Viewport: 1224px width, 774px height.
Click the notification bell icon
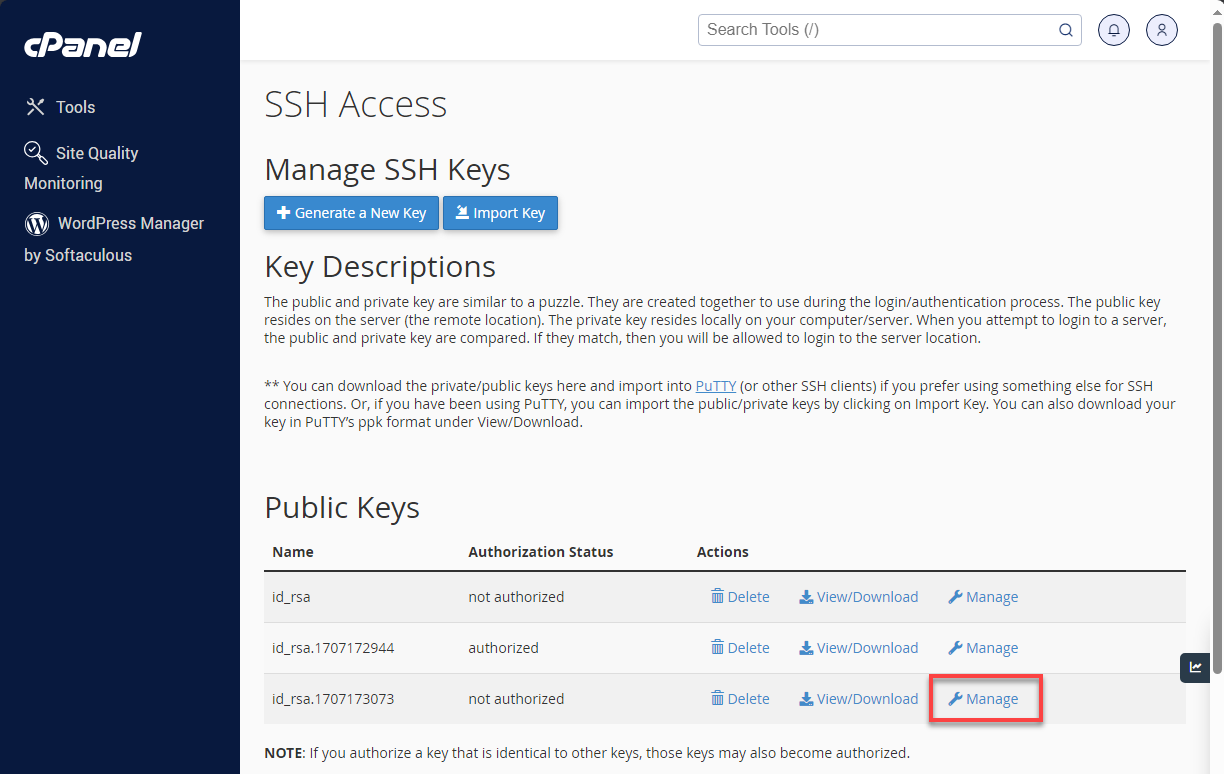[x=1113, y=29]
